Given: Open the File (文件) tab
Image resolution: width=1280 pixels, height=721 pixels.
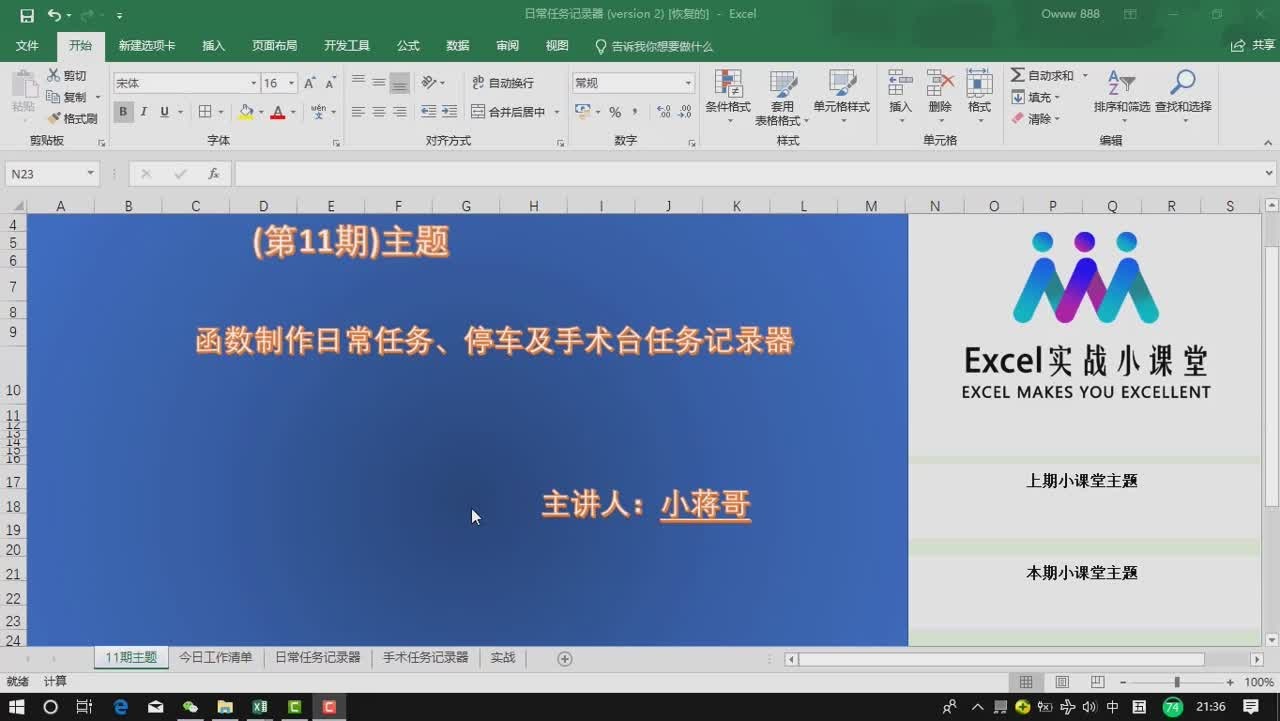Looking at the screenshot, I should click(27, 46).
